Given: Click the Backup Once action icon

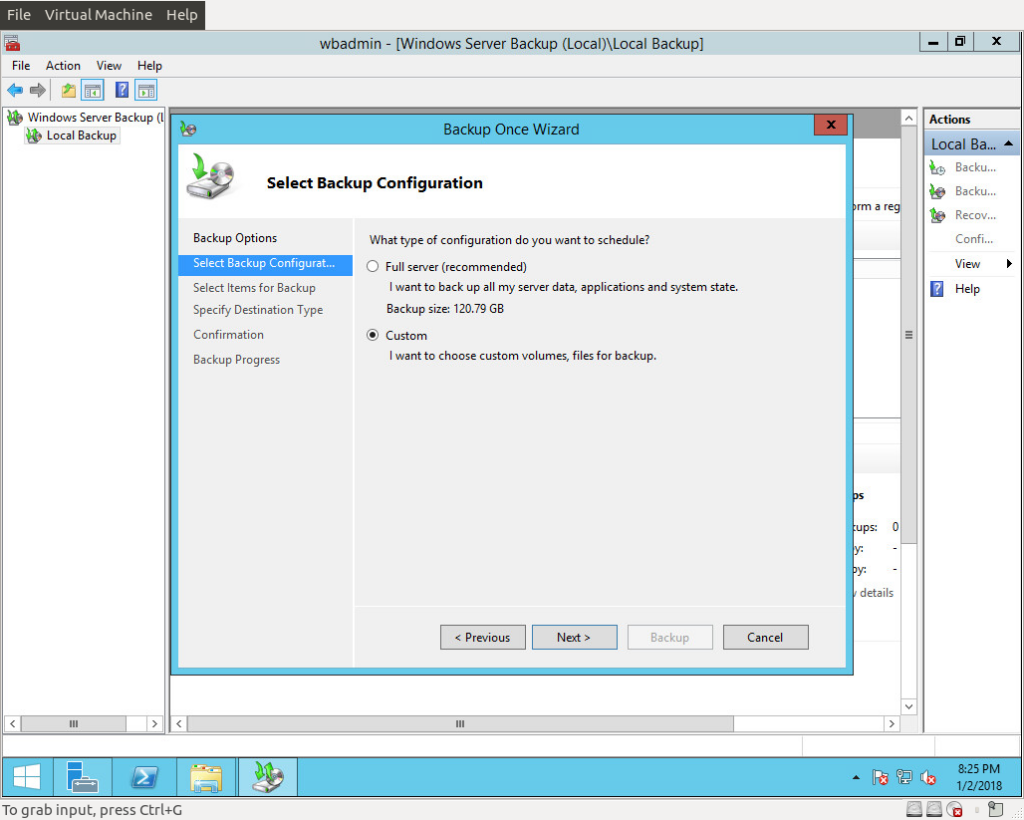Looking at the screenshot, I should click(937, 191).
